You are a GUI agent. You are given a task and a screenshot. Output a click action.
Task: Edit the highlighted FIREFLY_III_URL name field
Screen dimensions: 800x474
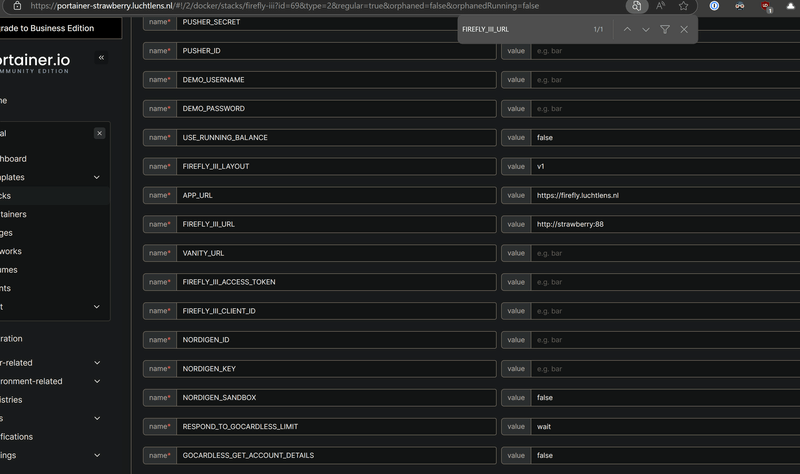(x=336, y=224)
